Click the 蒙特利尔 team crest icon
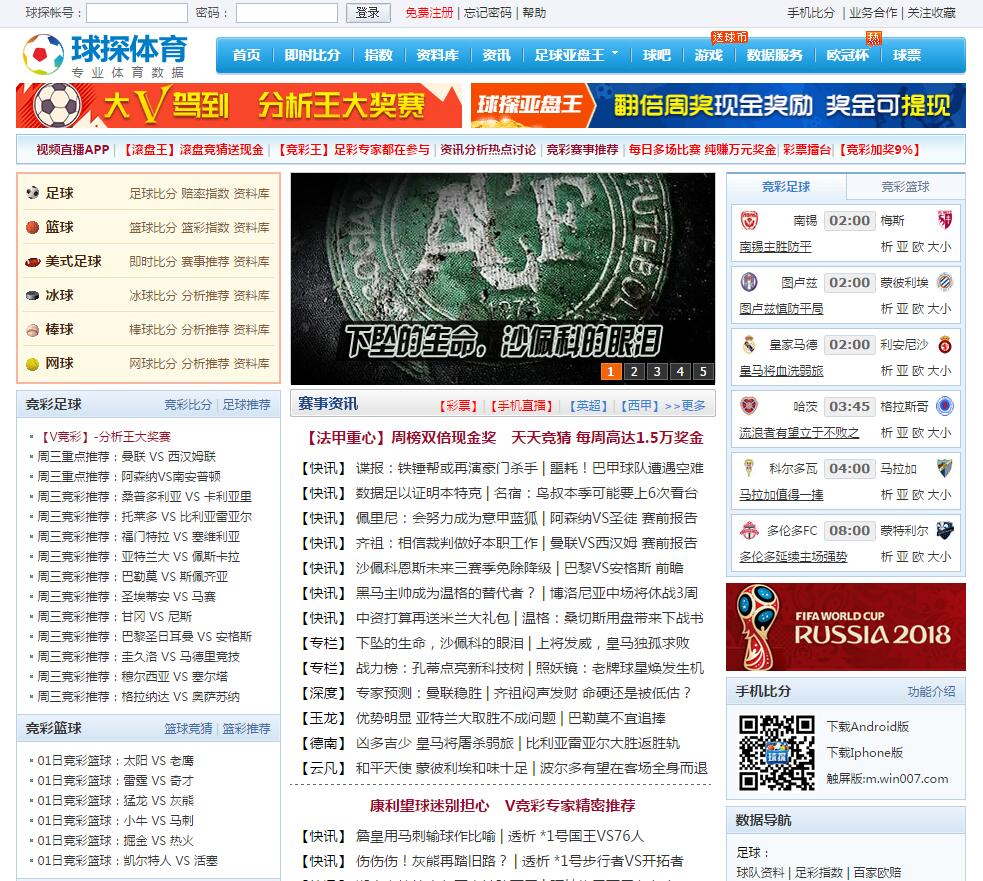 [945, 530]
